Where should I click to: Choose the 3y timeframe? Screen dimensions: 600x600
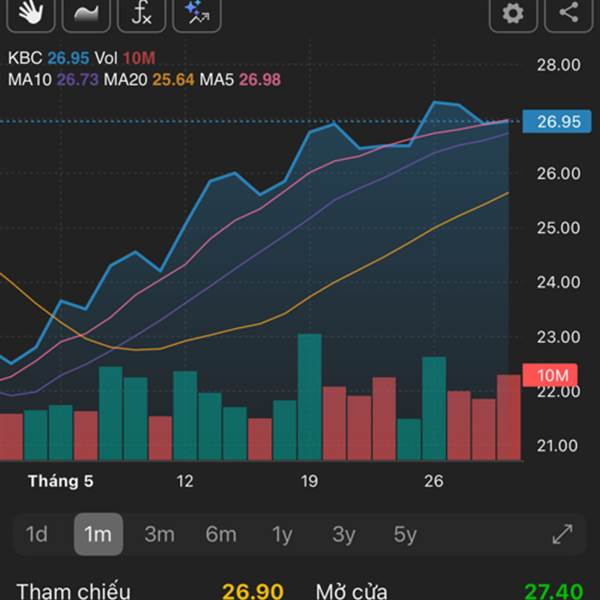344,534
